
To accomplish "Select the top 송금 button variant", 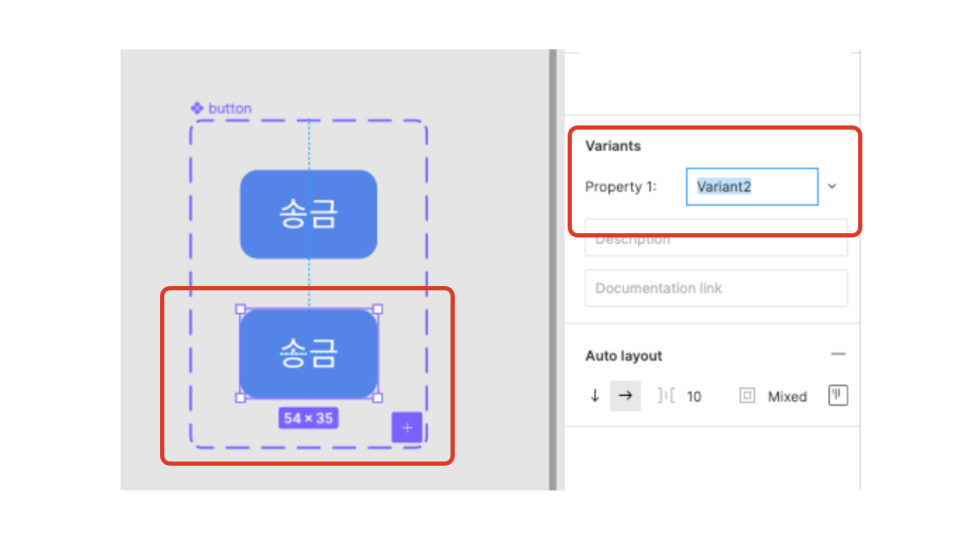I will click(x=309, y=214).
